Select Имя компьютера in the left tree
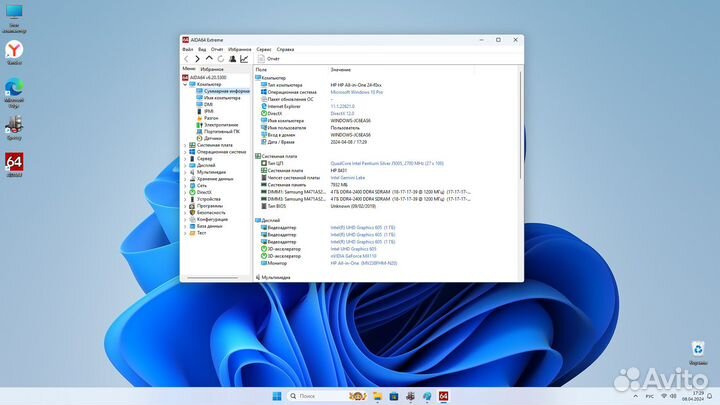Viewport: 720px width, 405px height. coord(222,98)
